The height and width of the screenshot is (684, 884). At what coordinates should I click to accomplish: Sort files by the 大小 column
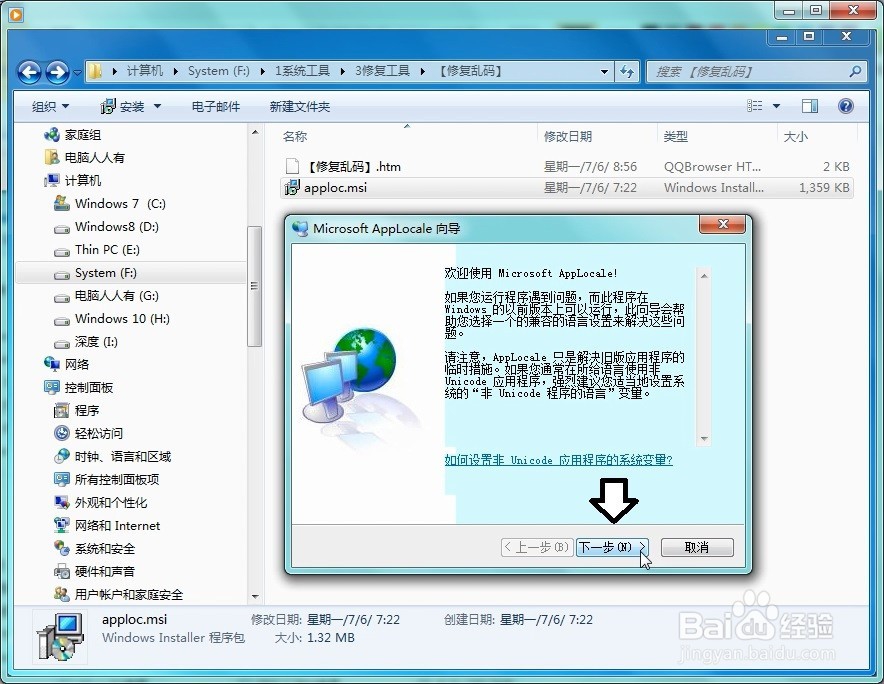coord(795,136)
